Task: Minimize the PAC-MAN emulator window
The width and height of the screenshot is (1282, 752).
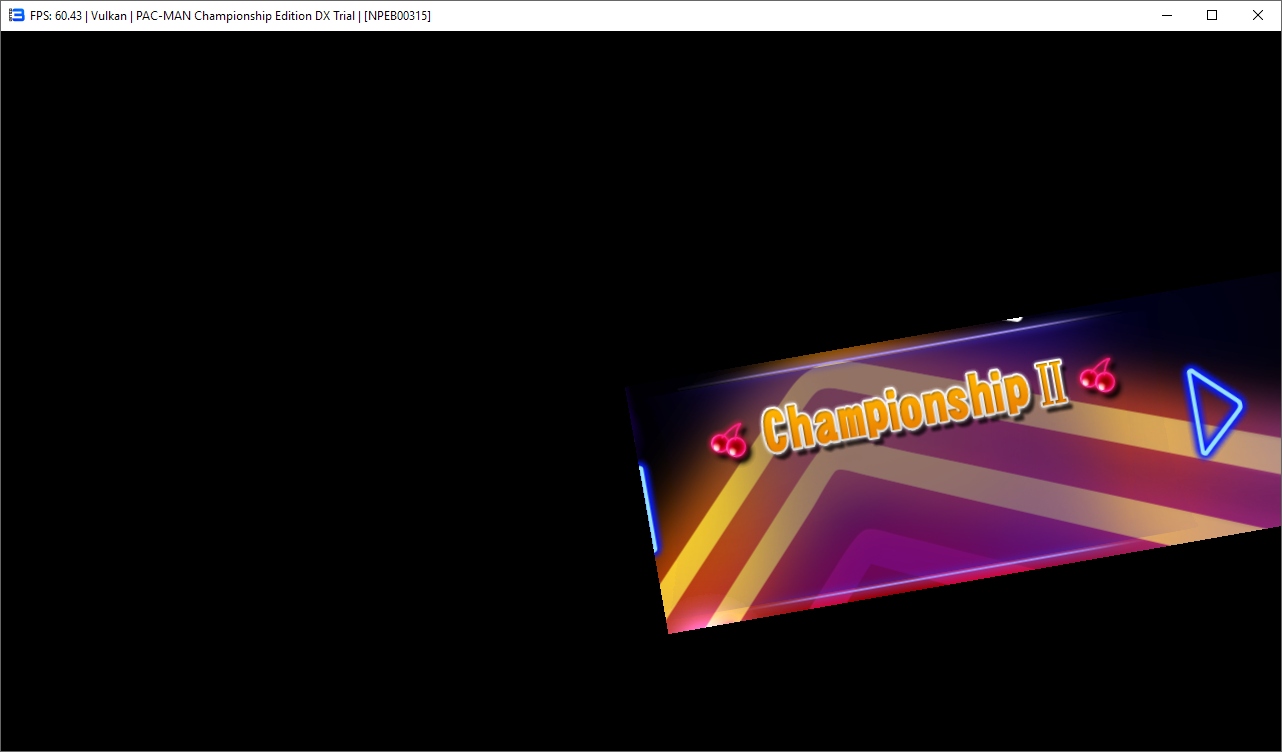Action: click(x=1166, y=15)
